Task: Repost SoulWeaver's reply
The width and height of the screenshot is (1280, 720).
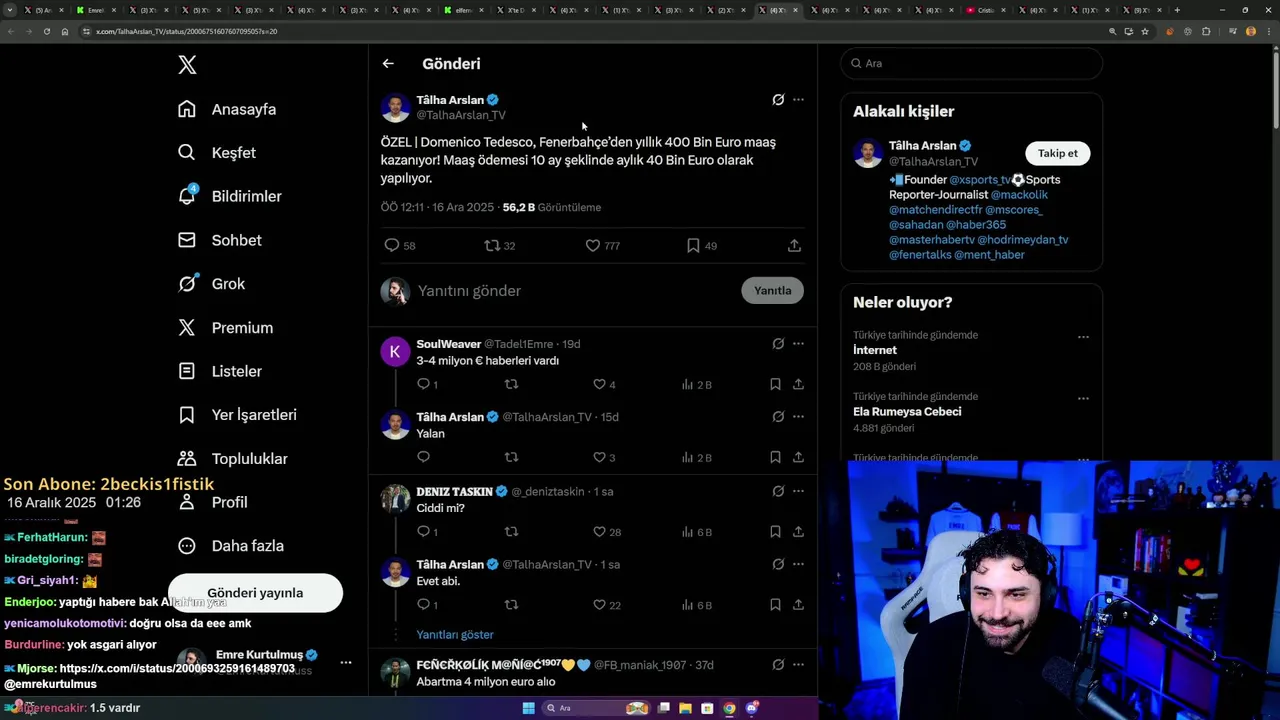Action: [511, 384]
